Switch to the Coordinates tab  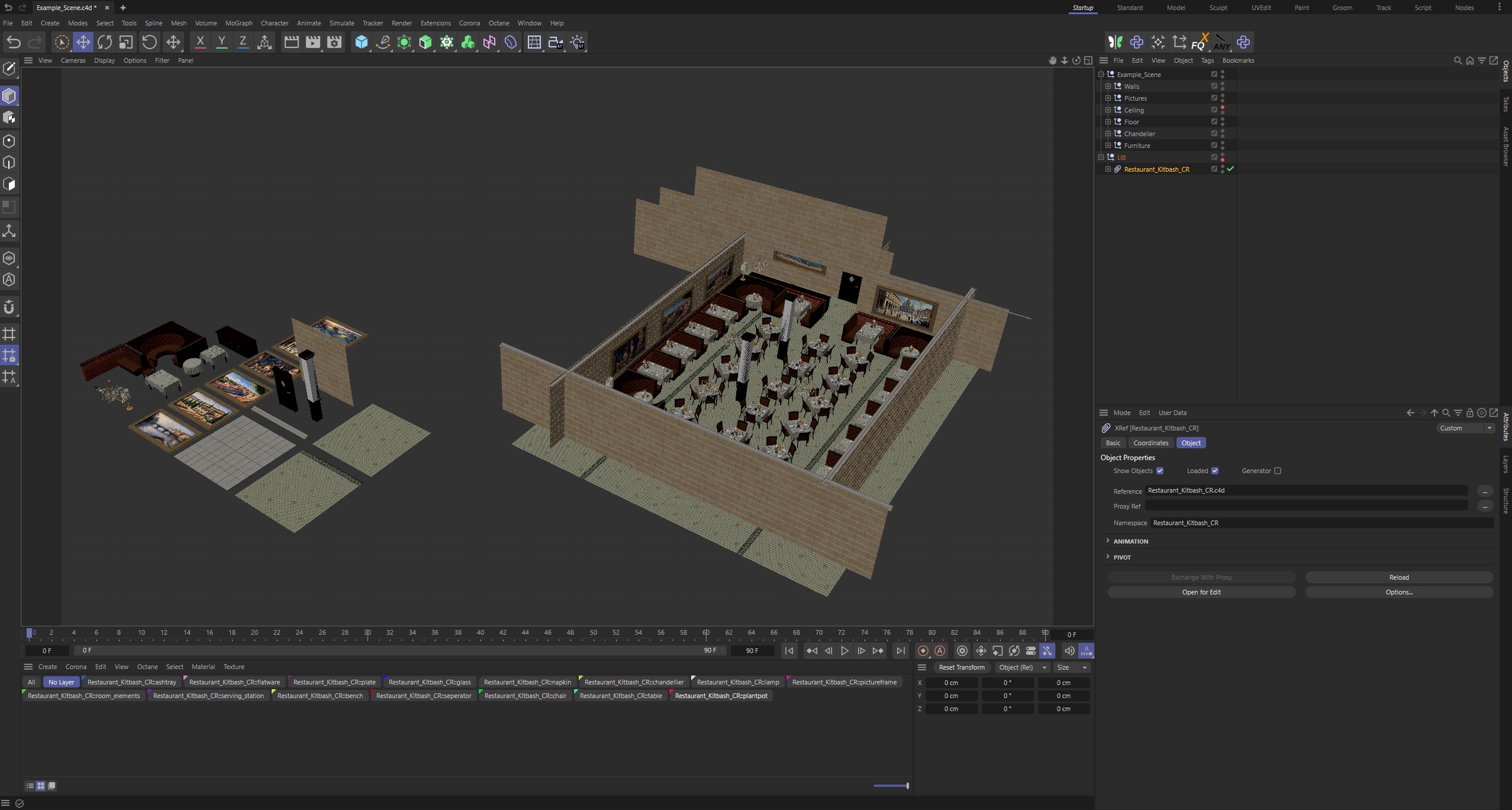(1150, 443)
